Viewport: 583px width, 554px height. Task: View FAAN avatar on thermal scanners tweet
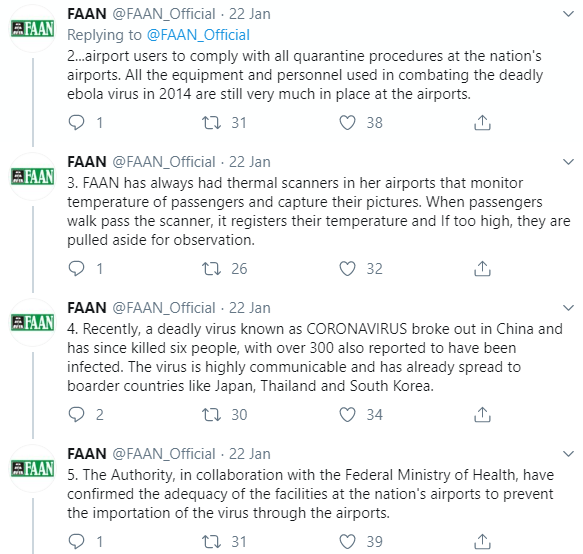point(33,176)
